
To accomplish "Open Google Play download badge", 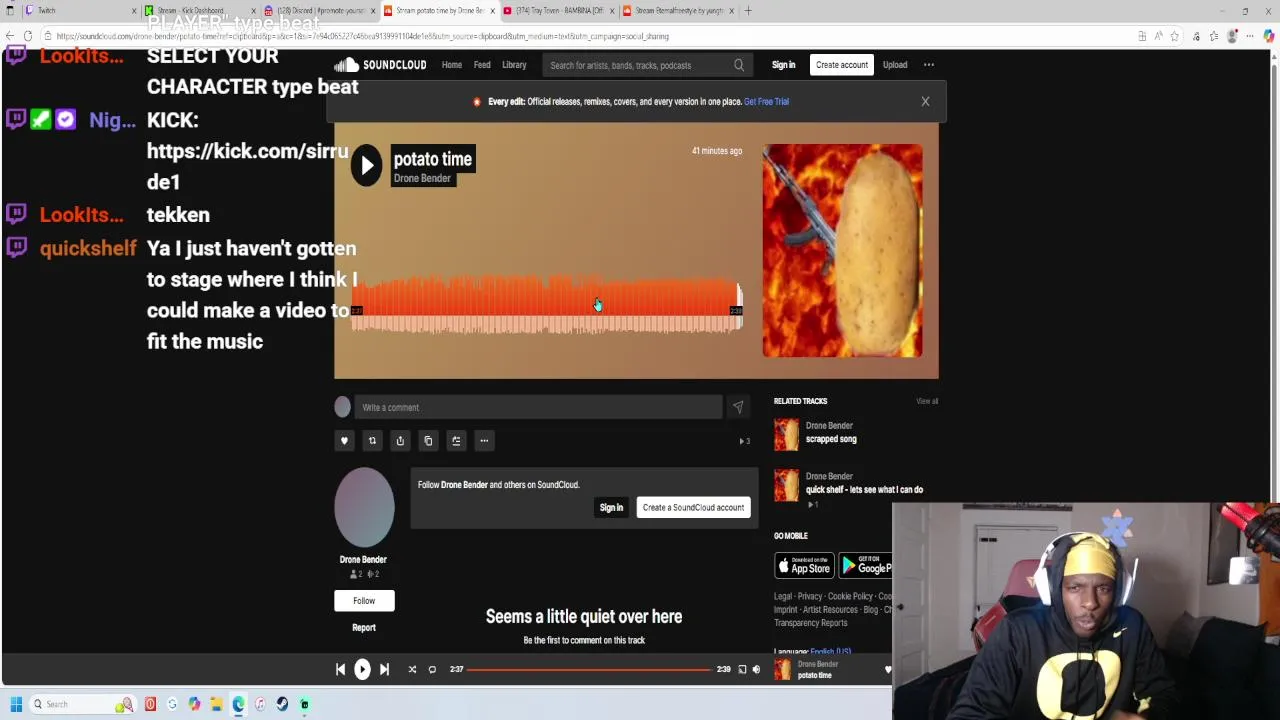I will 866,566.
